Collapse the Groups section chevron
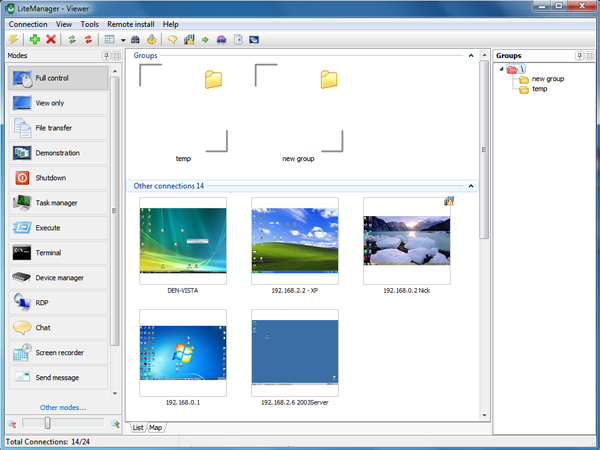The height and width of the screenshot is (450, 600). 471,55
